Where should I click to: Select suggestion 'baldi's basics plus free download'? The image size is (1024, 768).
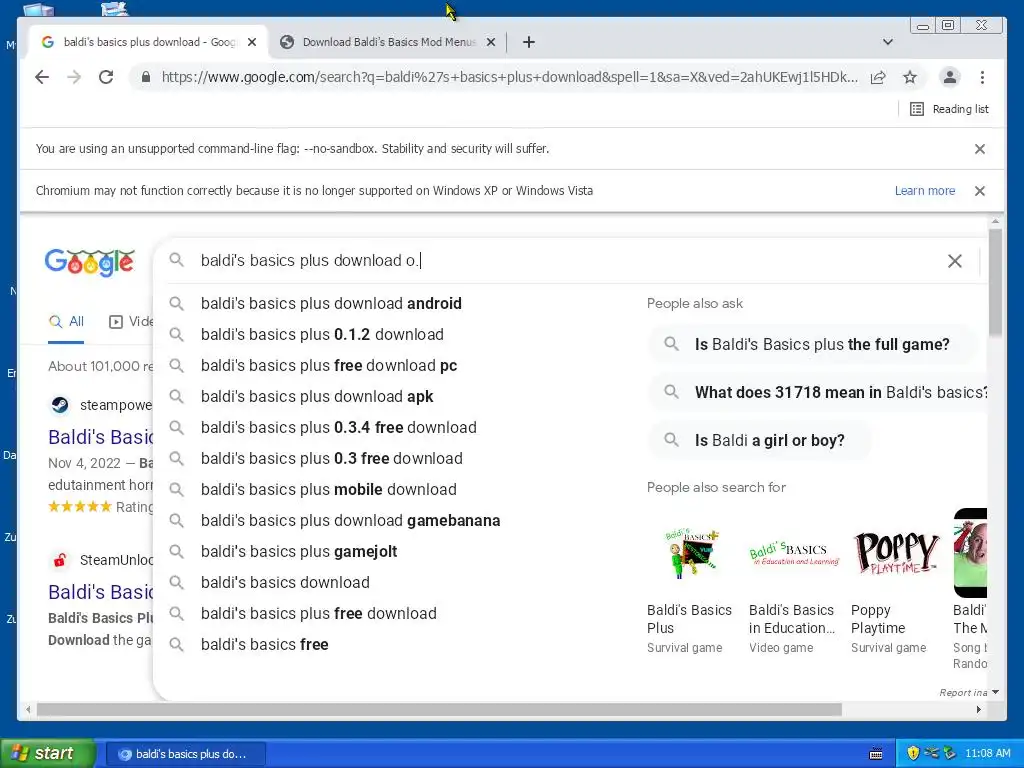click(x=318, y=614)
